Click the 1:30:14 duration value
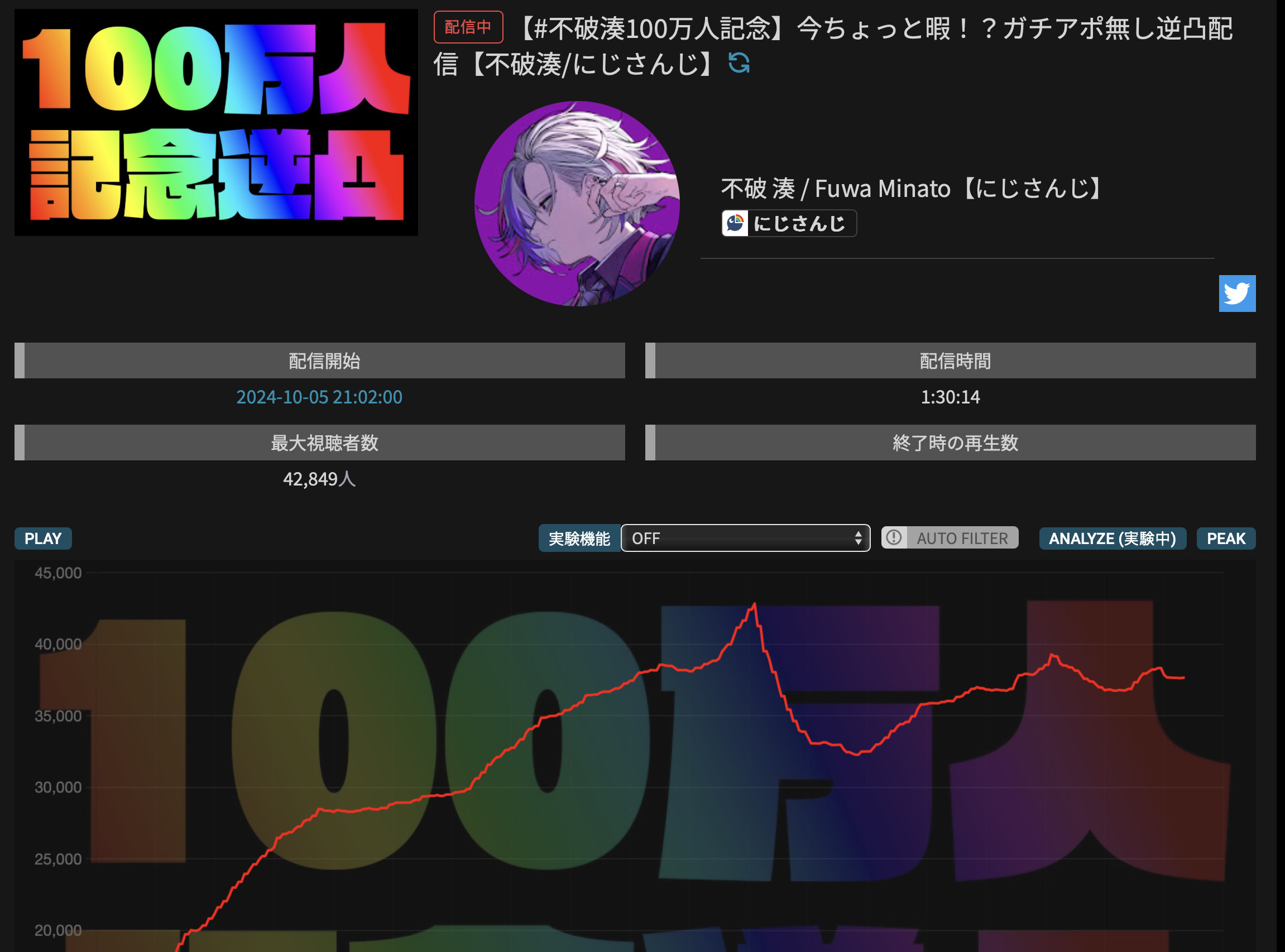Viewport: 1285px width, 952px height. (x=950, y=397)
